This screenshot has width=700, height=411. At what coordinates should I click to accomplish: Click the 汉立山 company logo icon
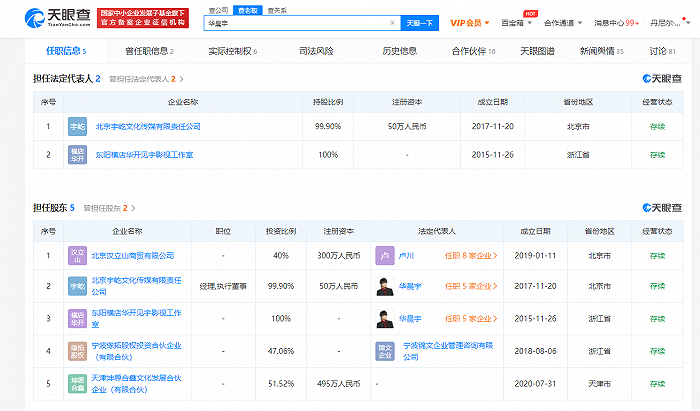pos(77,256)
